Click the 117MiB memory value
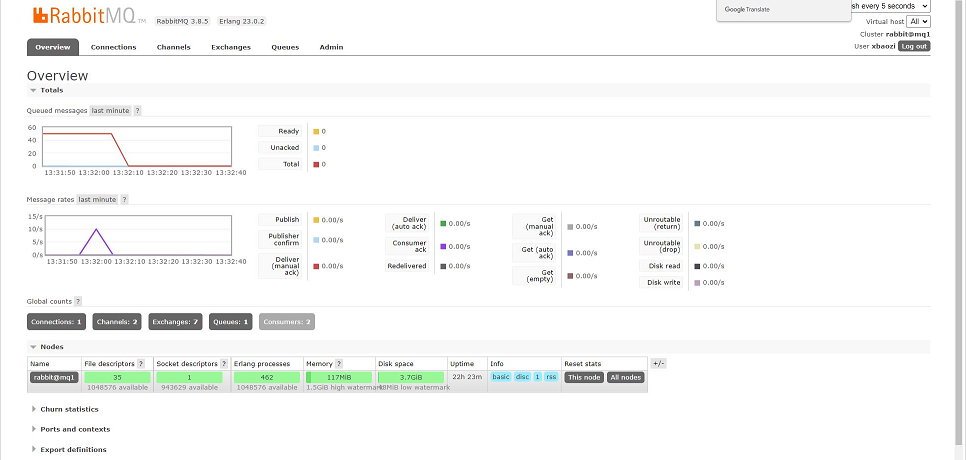The image size is (966, 460). pos(339,377)
